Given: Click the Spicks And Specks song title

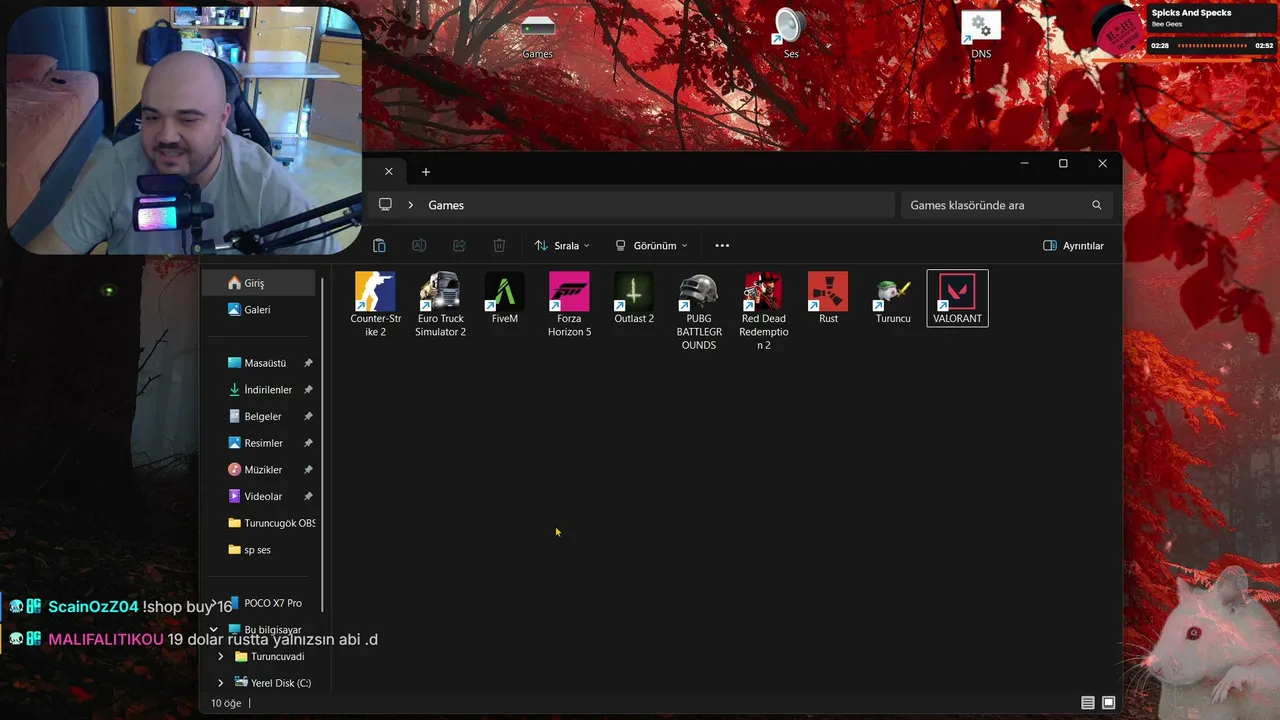Looking at the screenshot, I should pyautogui.click(x=1191, y=13).
